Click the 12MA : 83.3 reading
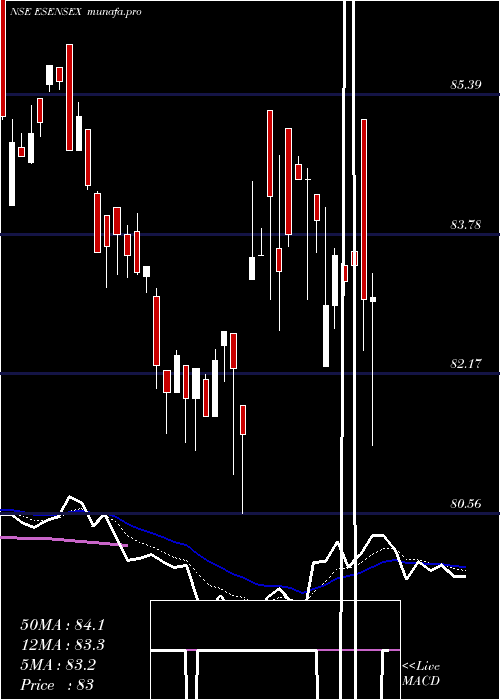Viewport: 500px width, 700px height. [62, 645]
